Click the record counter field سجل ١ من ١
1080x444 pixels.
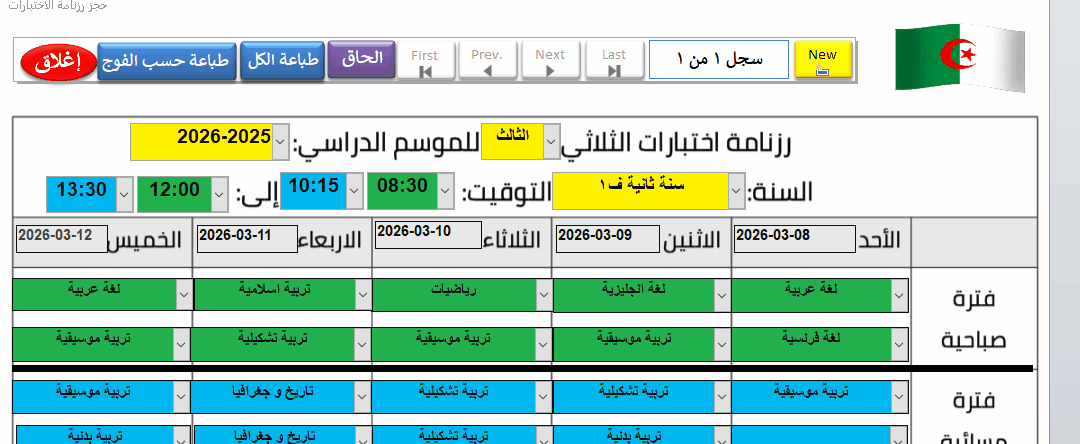(x=719, y=60)
